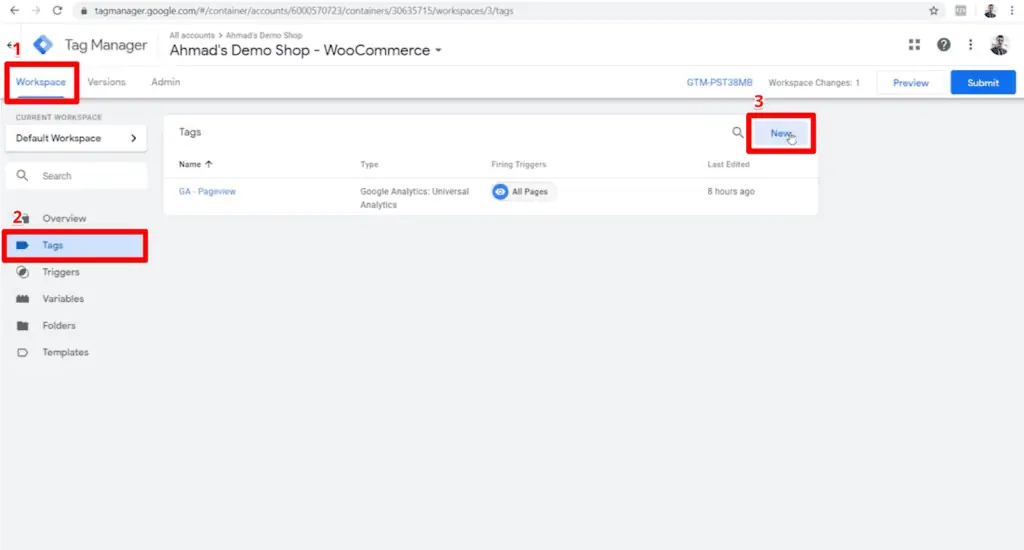Click Ahmad's Demo Shop breadcrumb
This screenshot has height=550, width=1024.
pyautogui.click(x=264, y=35)
